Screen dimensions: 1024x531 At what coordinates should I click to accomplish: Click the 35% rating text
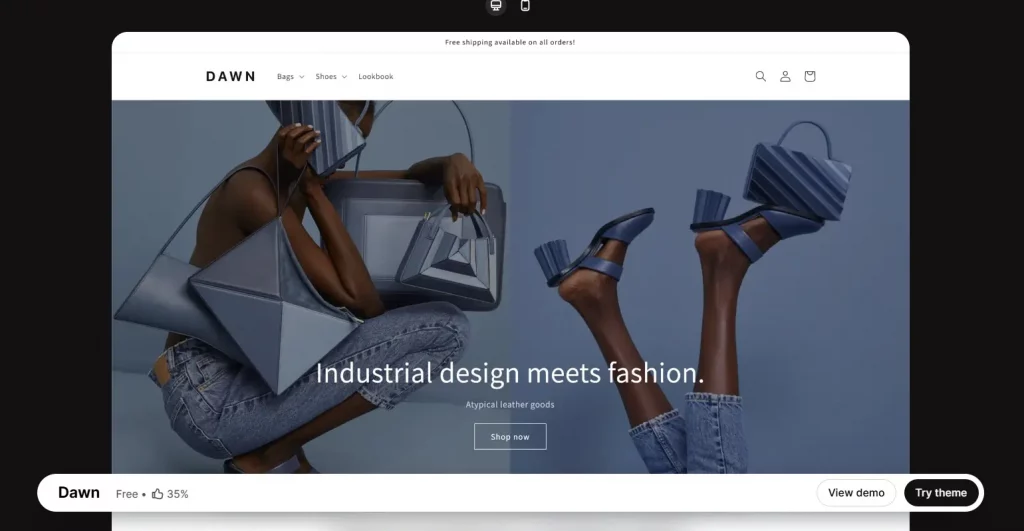[x=178, y=494]
